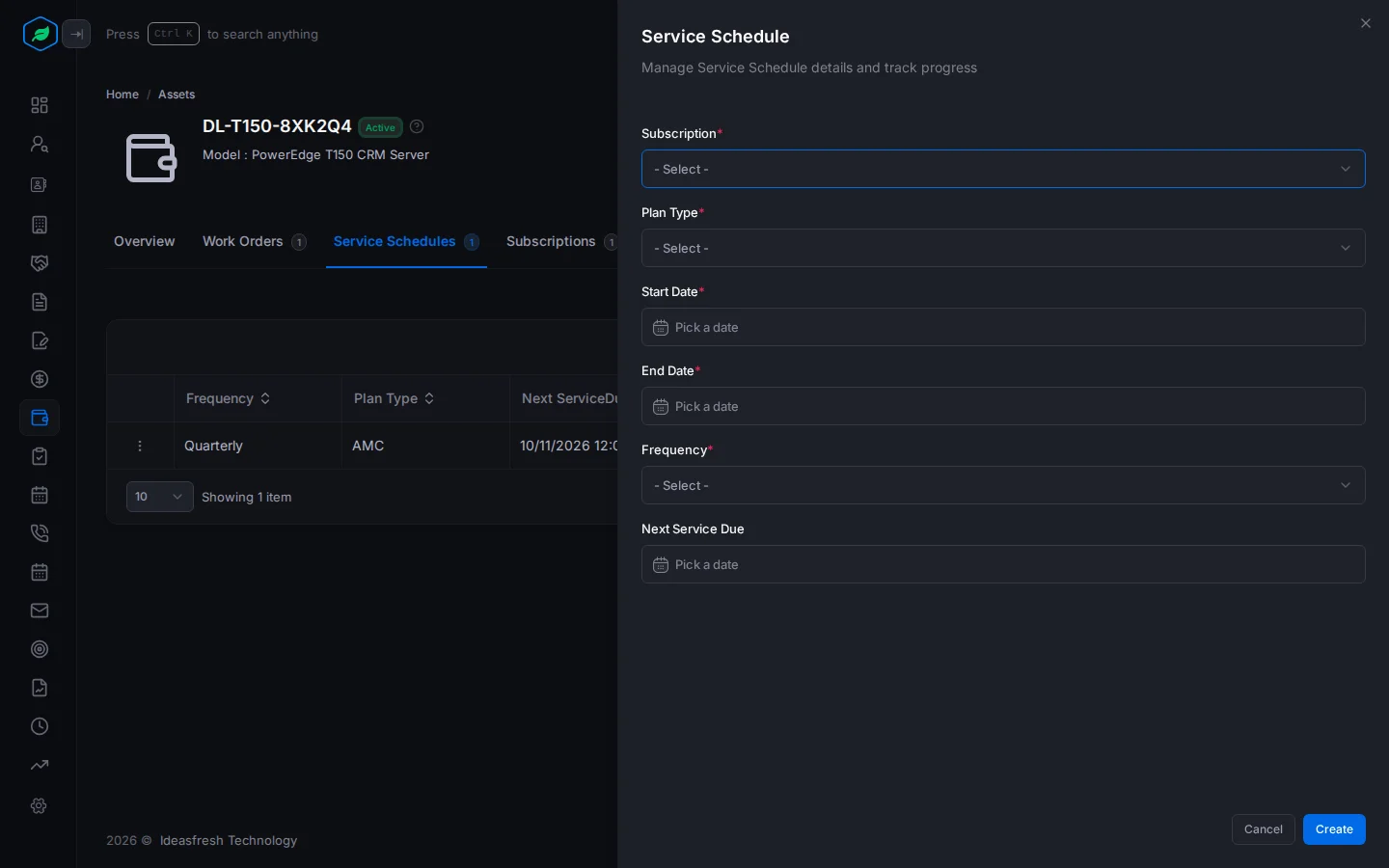Open the Subscription dropdown

click(1003, 169)
